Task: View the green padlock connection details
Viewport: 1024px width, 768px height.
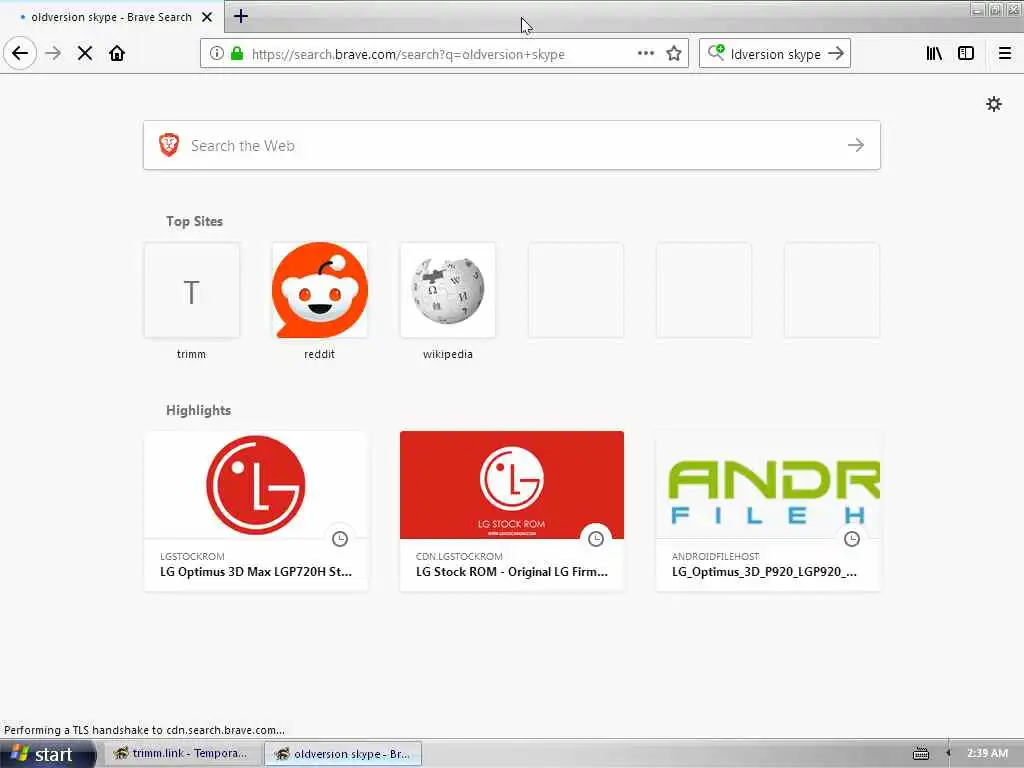Action: [x=237, y=54]
